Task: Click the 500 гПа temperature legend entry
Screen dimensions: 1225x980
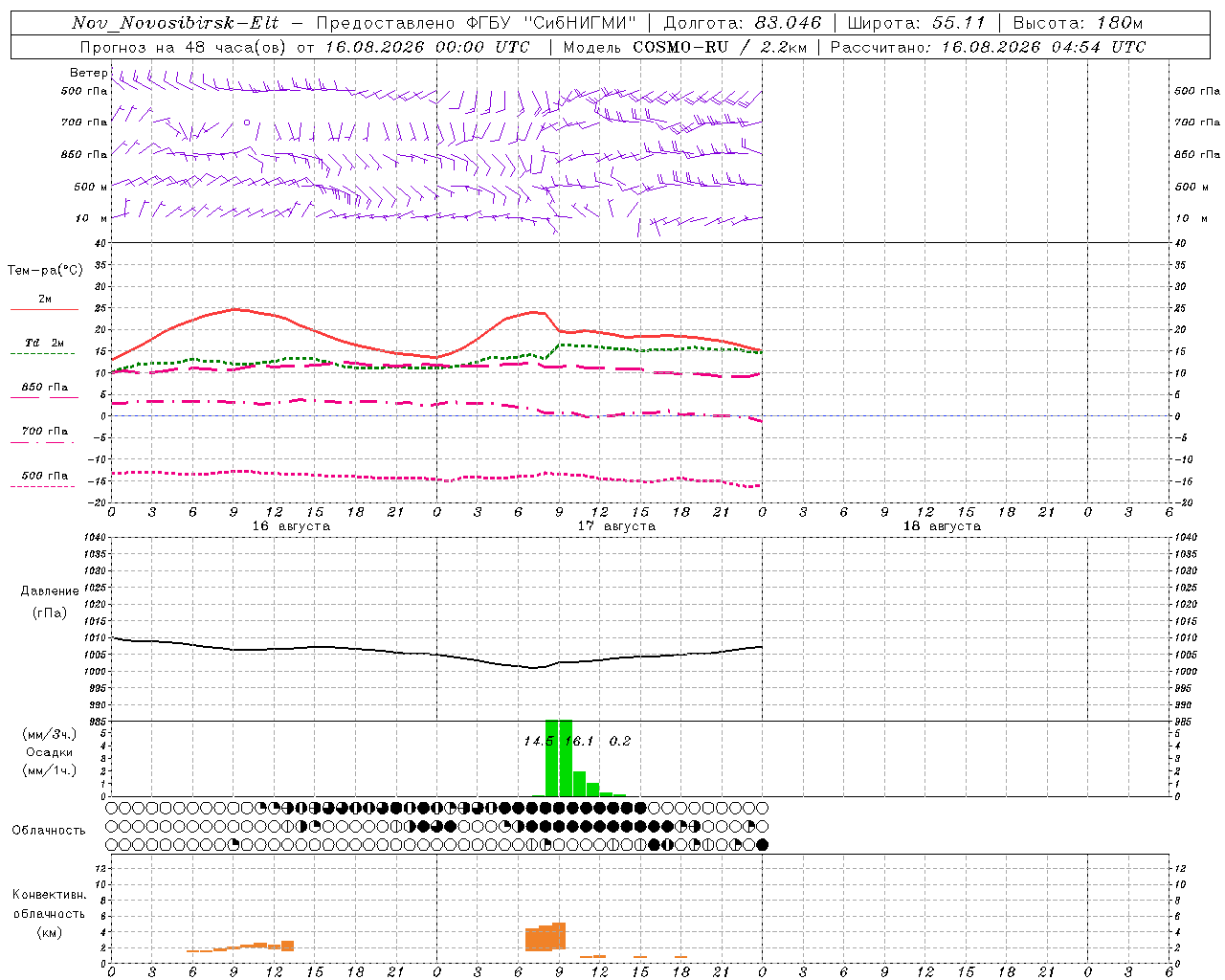Action: pos(44,479)
